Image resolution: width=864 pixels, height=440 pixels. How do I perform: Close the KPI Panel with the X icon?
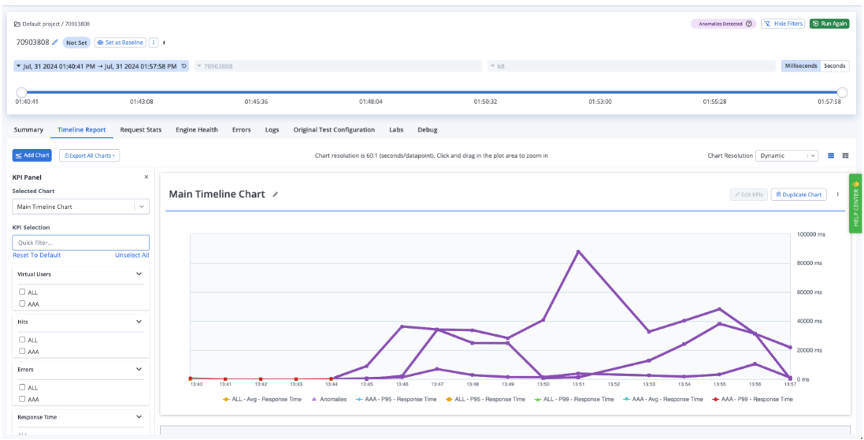point(146,177)
